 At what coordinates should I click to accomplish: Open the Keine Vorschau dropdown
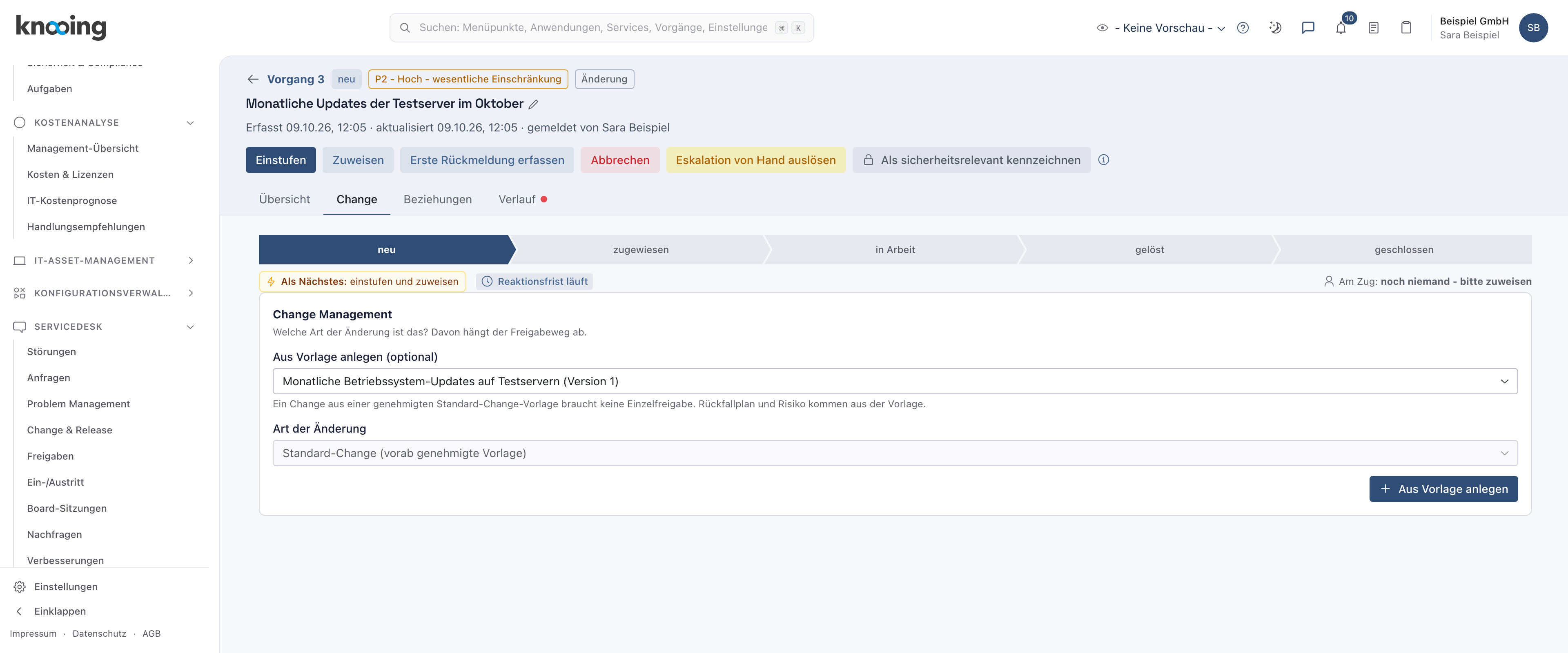pos(1169,28)
